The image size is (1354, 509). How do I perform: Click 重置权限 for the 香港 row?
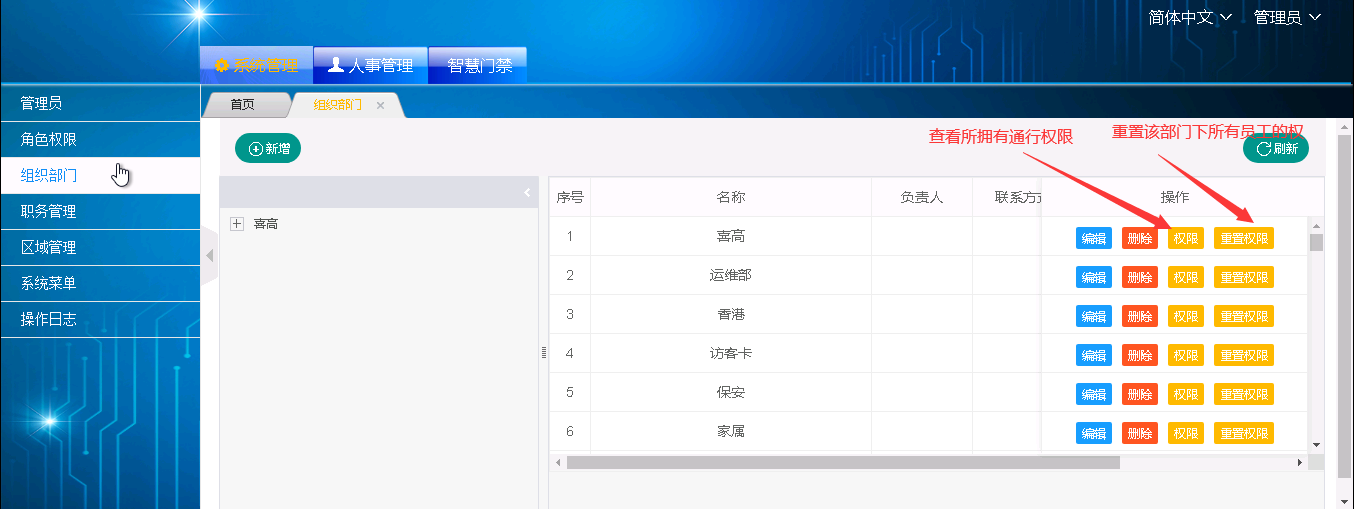click(x=1244, y=316)
